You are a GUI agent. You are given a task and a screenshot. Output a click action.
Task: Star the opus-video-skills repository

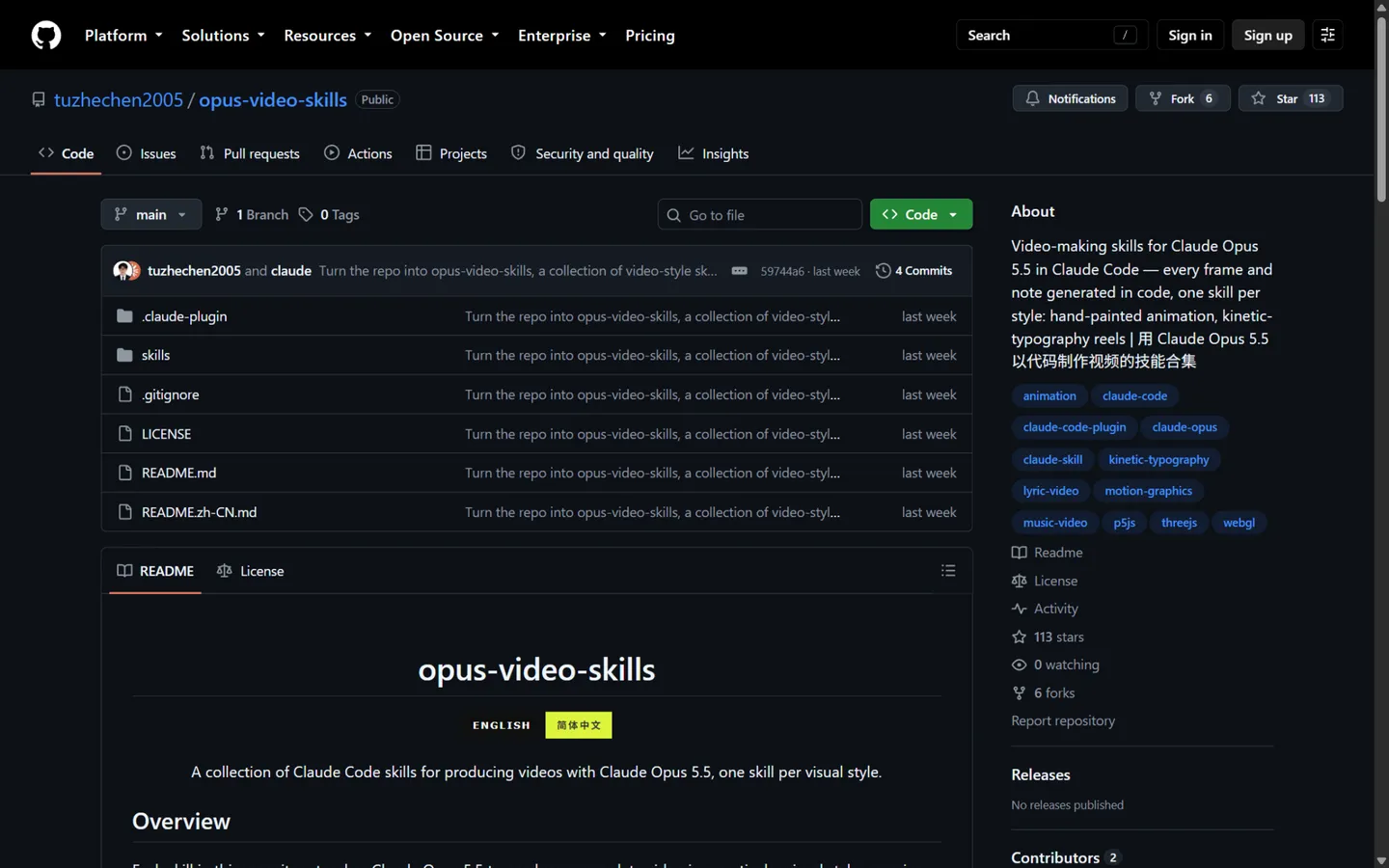coord(1291,98)
